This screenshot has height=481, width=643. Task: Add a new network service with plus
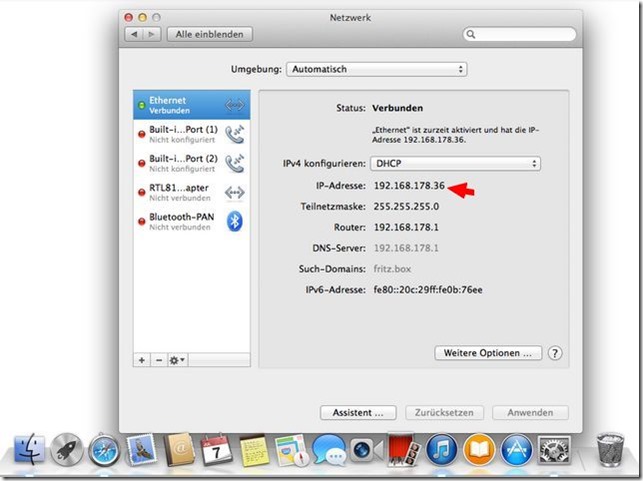[x=141, y=359]
